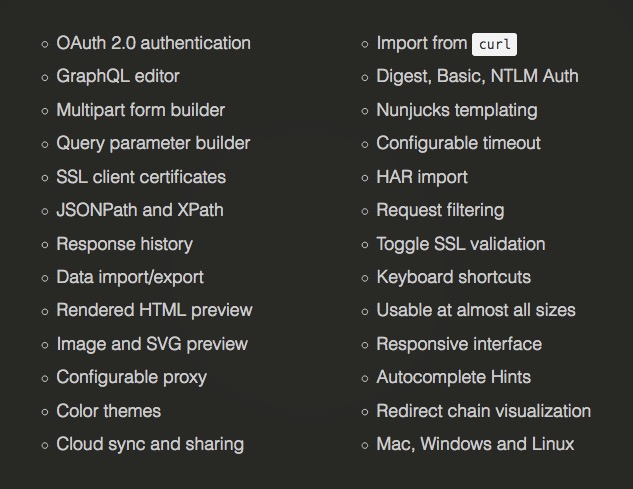Click the curl code badge
633x489 pixels.
[x=494, y=44]
